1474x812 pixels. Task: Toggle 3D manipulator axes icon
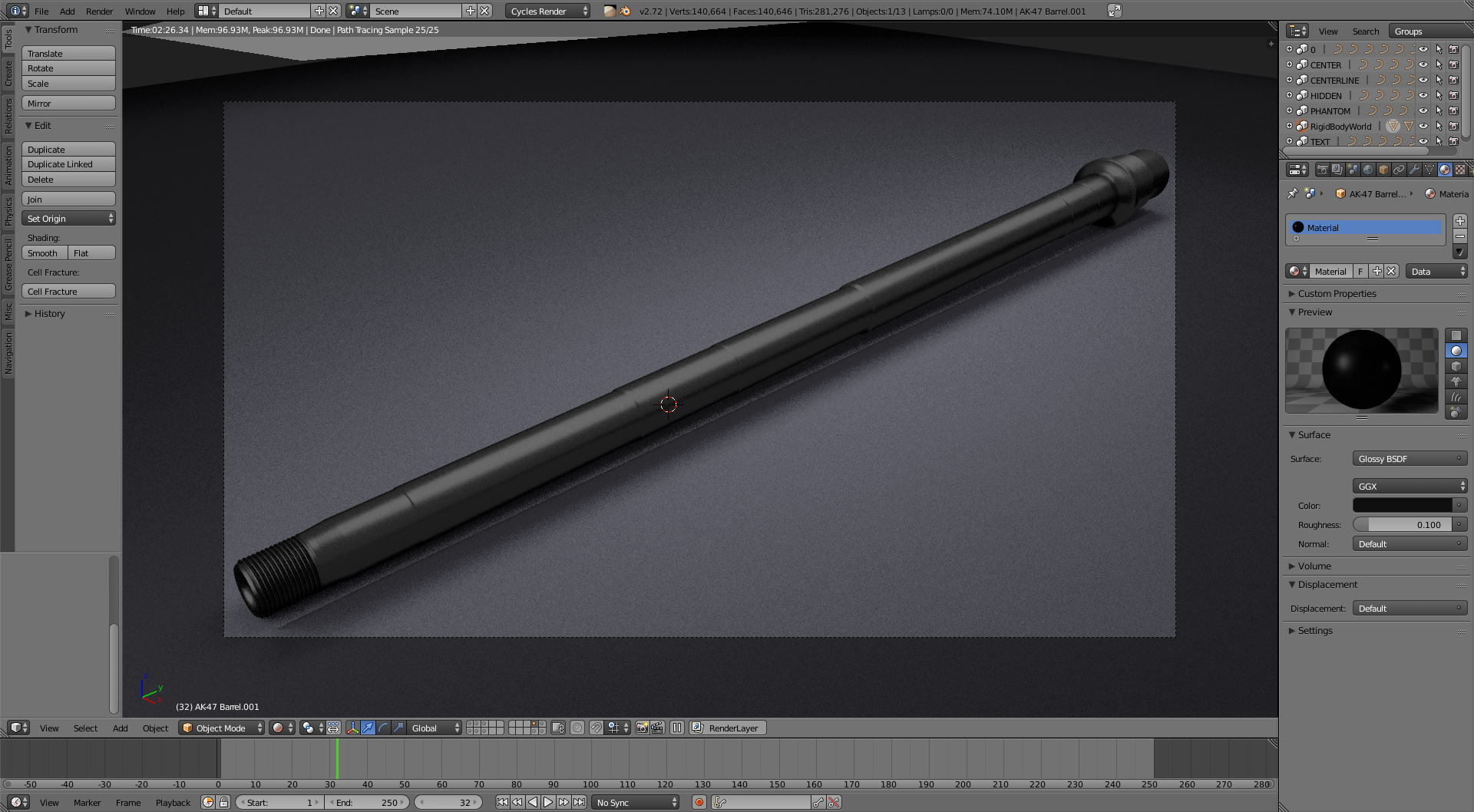point(352,728)
